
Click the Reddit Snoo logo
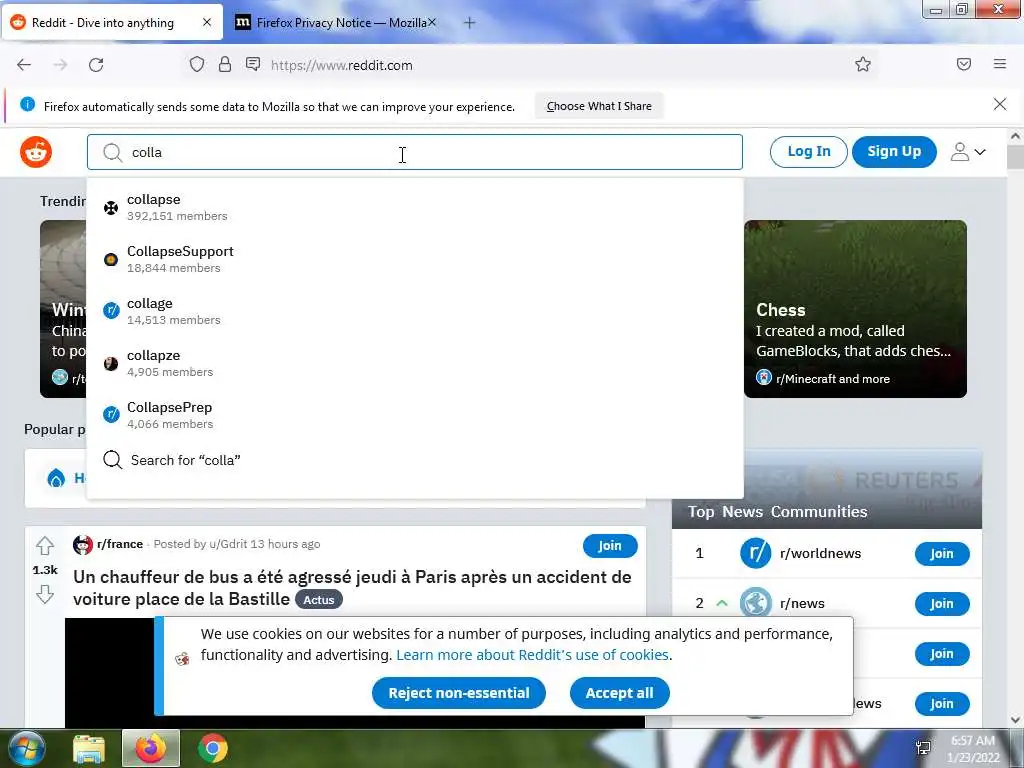(x=36, y=152)
